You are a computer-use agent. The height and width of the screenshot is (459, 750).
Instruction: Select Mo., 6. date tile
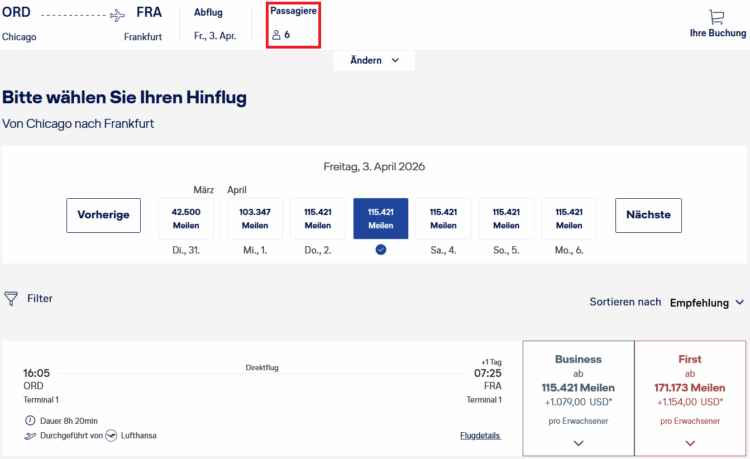click(569, 219)
